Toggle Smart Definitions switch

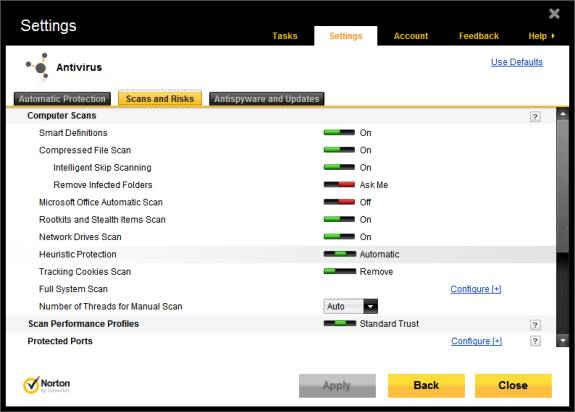point(339,132)
